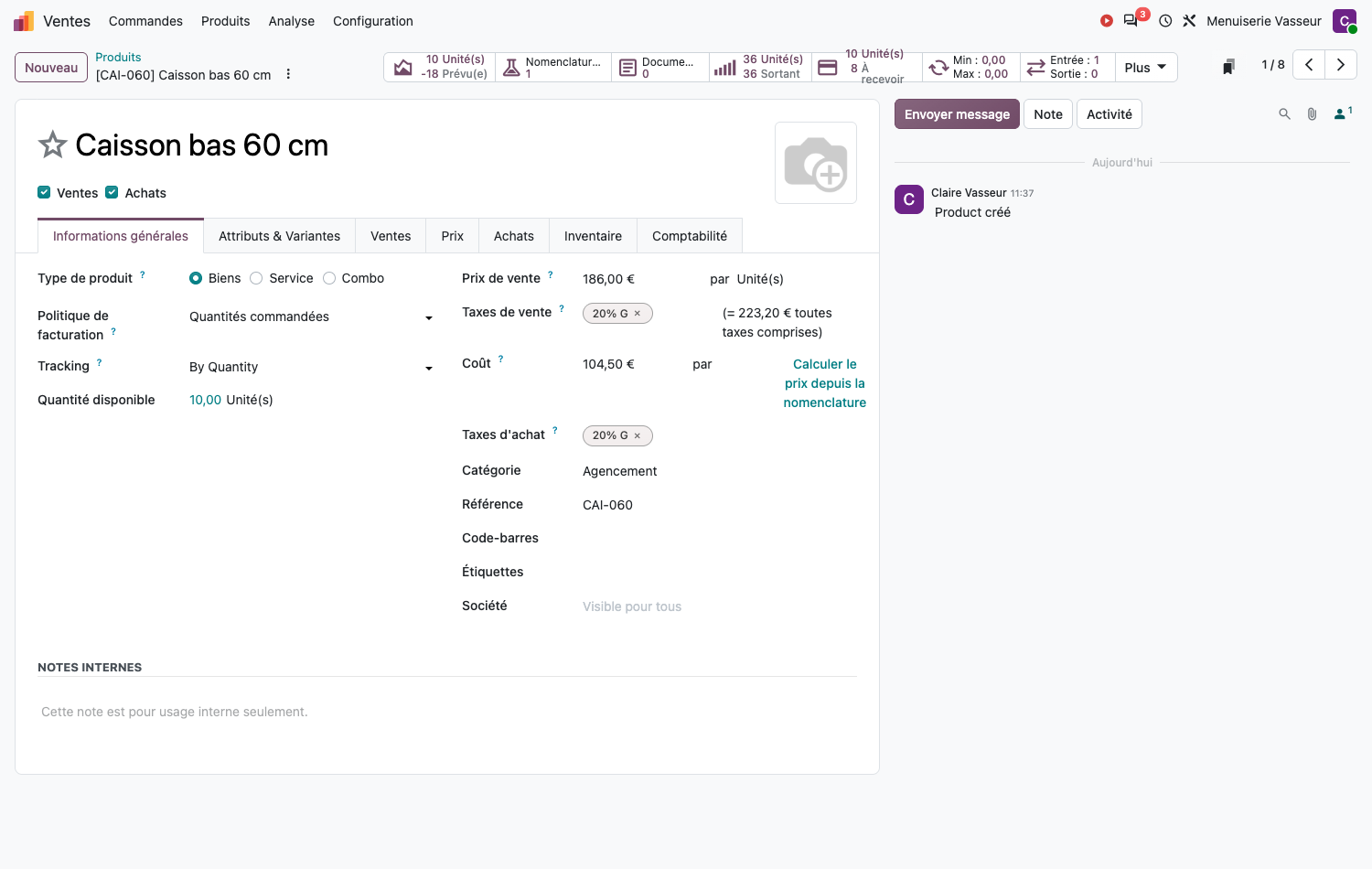
Task: Attach file using paperclip icon
Action: coord(1312,114)
